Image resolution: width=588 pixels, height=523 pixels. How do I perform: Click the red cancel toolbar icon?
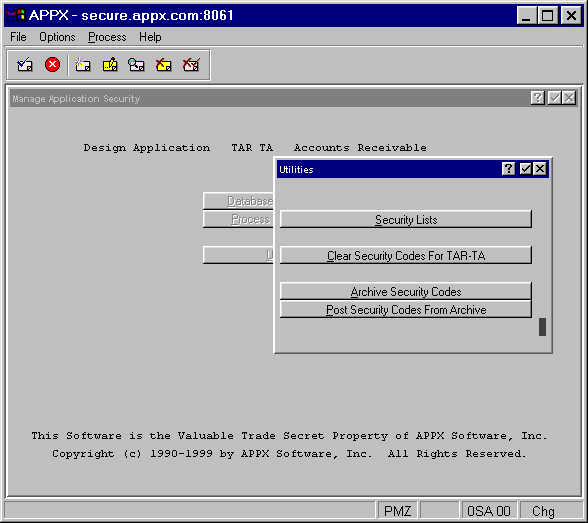pyautogui.click(x=52, y=64)
